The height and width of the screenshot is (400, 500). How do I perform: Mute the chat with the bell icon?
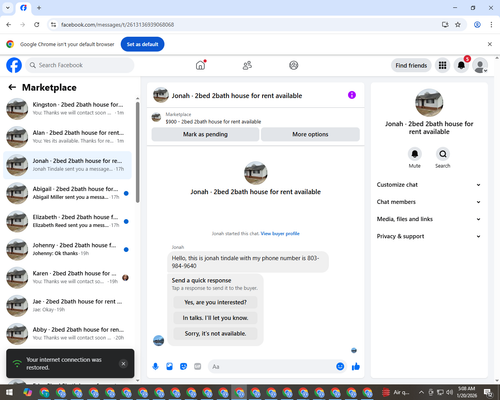tap(415, 154)
